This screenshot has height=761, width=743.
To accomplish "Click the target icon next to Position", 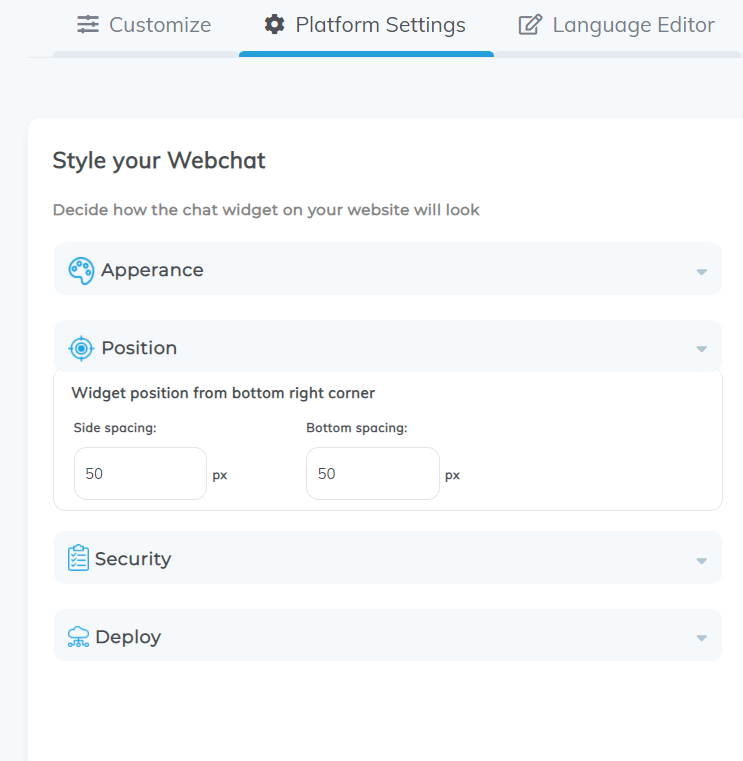I will pos(81,348).
